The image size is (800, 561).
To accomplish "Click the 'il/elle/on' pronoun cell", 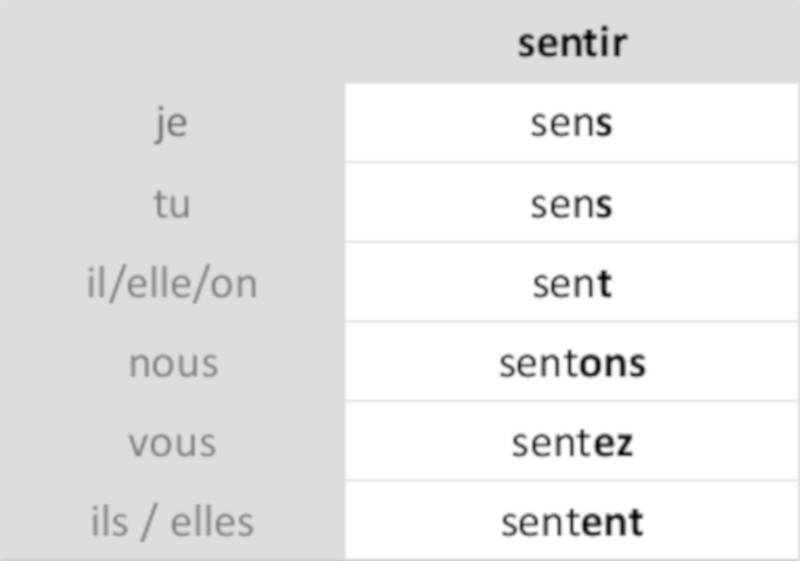I will point(172,284).
